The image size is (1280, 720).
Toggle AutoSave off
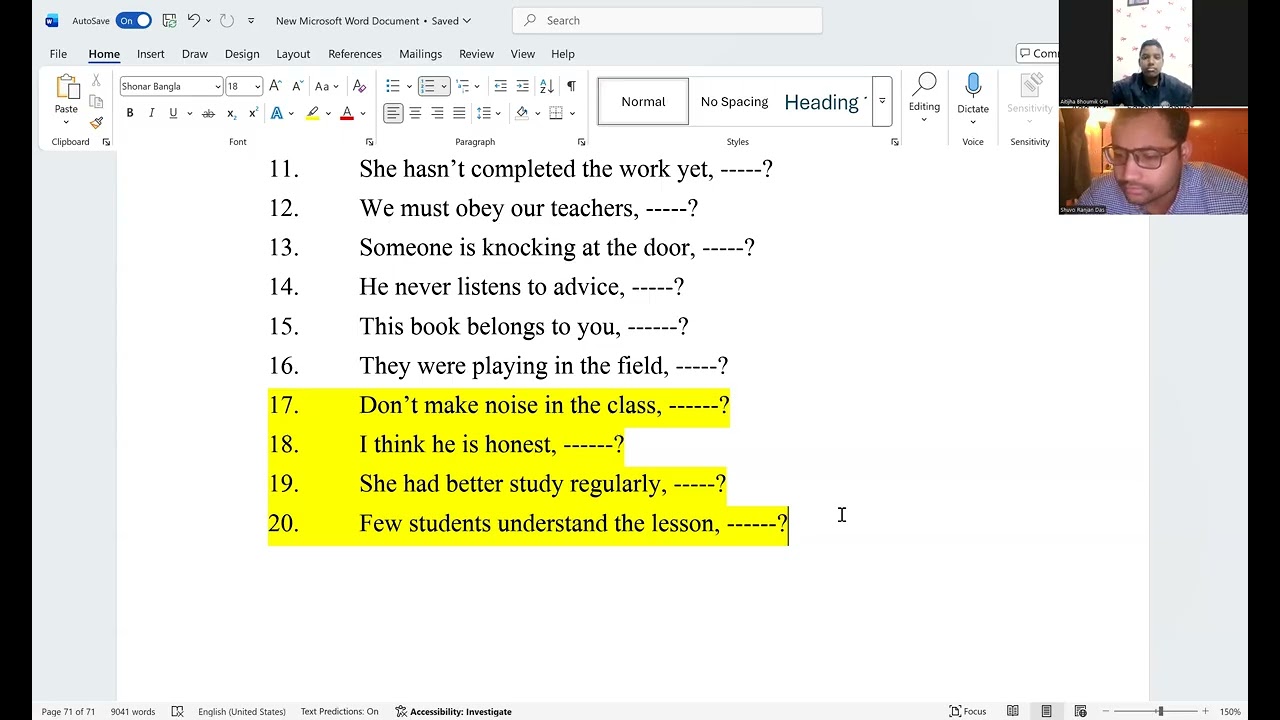tap(133, 20)
